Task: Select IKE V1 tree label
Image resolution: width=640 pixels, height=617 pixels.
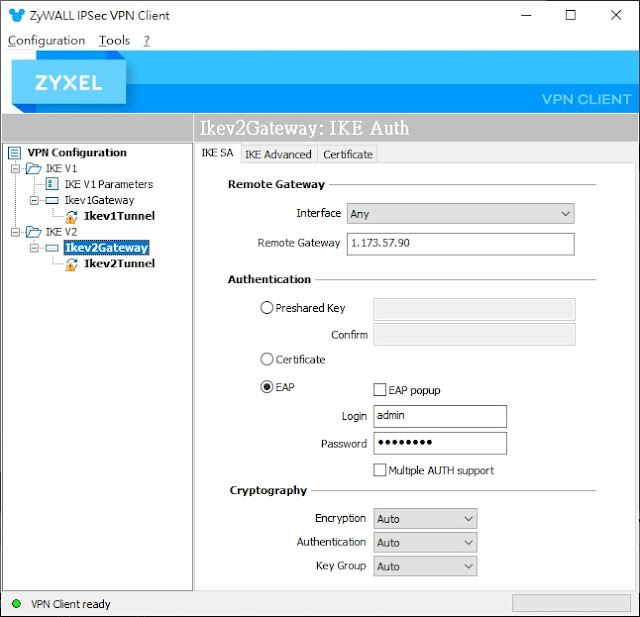Action: pos(61,169)
